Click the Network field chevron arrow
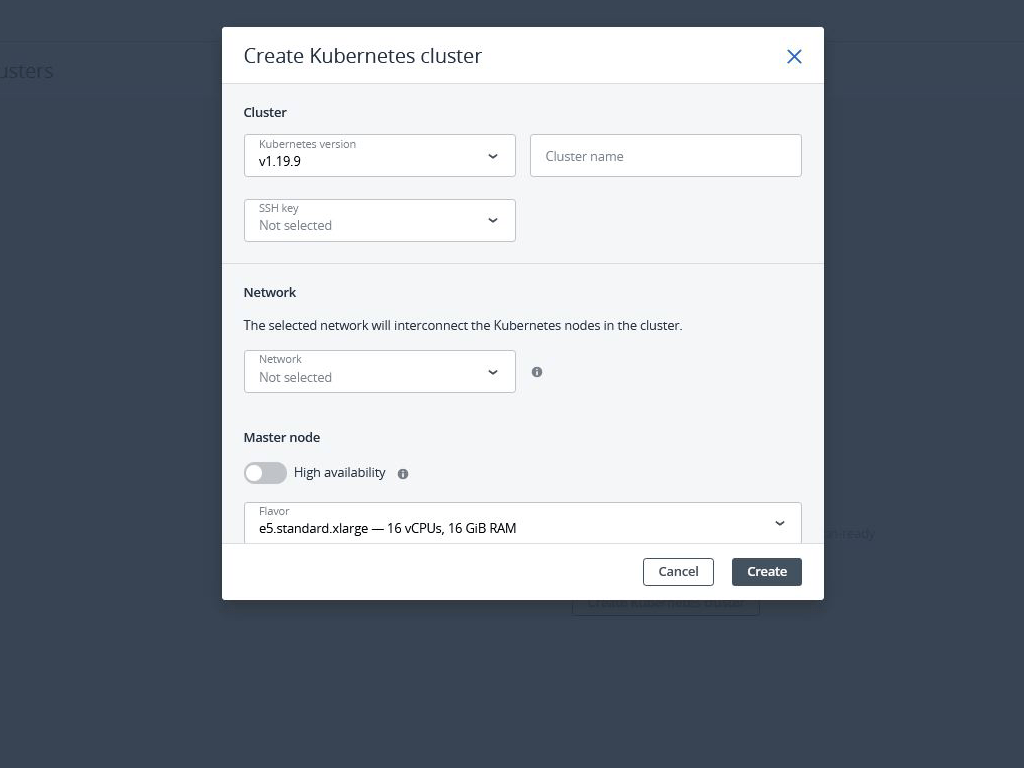This screenshot has height=768, width=1024. click(x=493, y=372)
